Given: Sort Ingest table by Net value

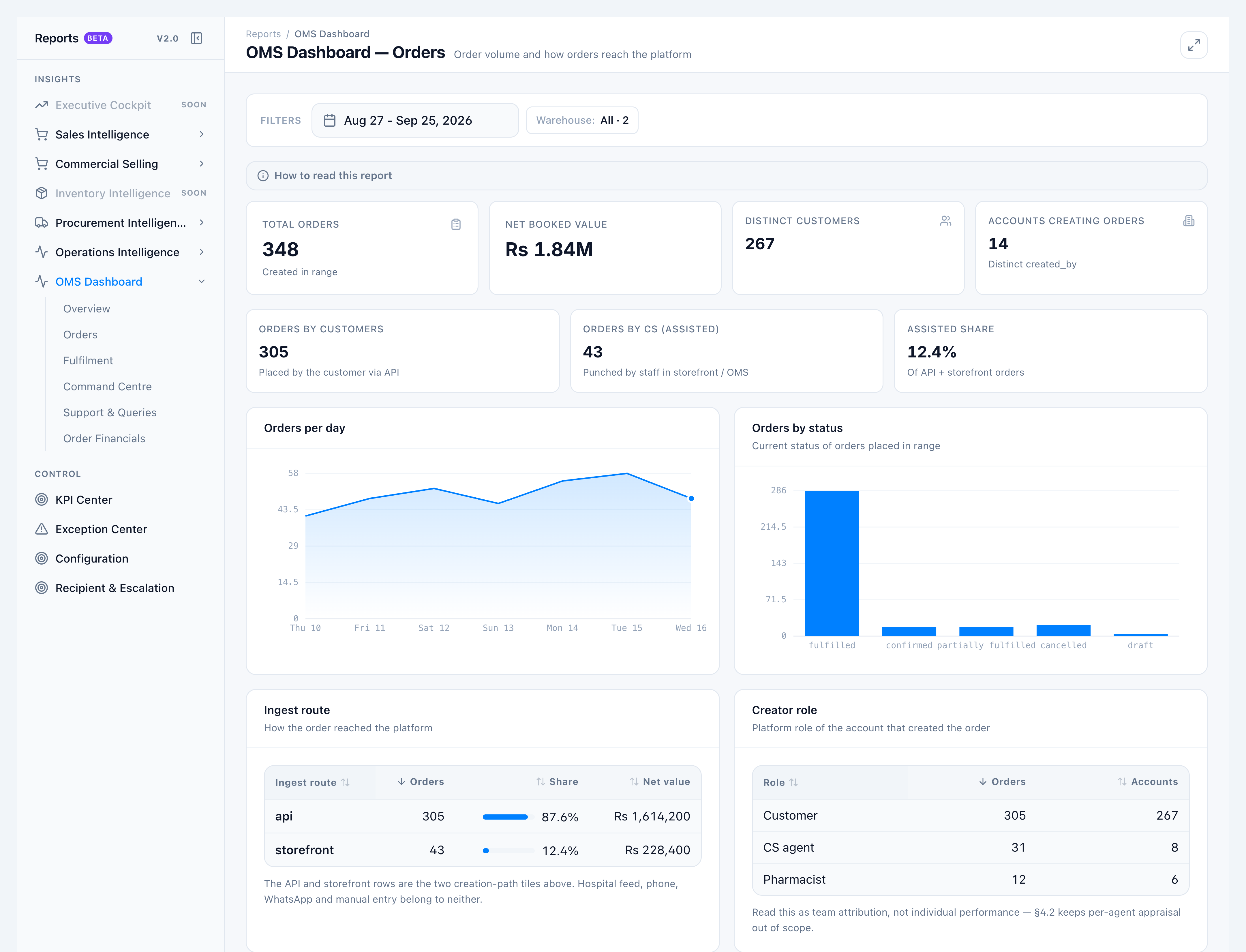Looking at the screenshot, I should click(660, 782).
